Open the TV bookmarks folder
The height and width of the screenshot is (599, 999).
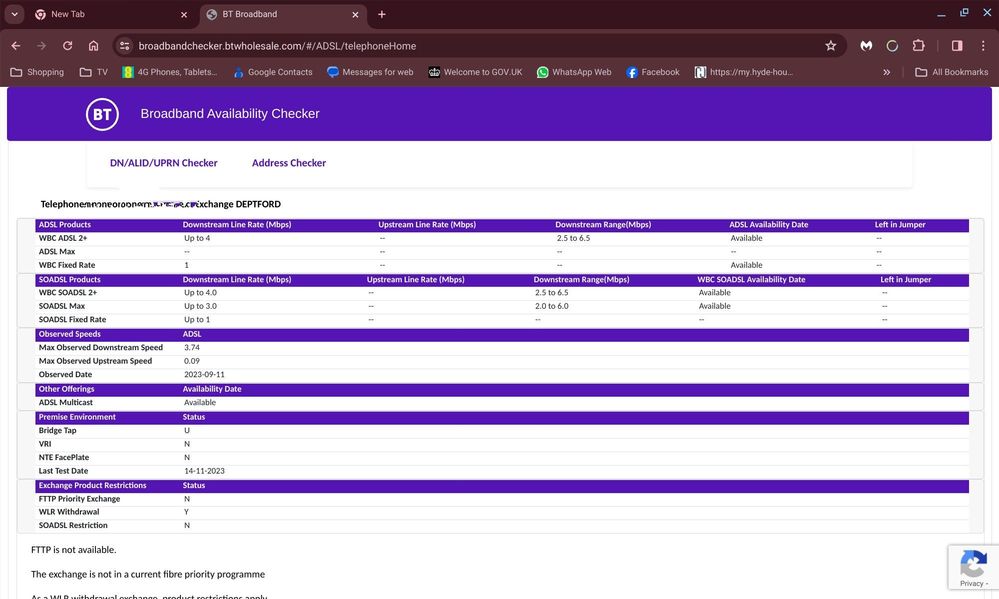coord(94,72)
